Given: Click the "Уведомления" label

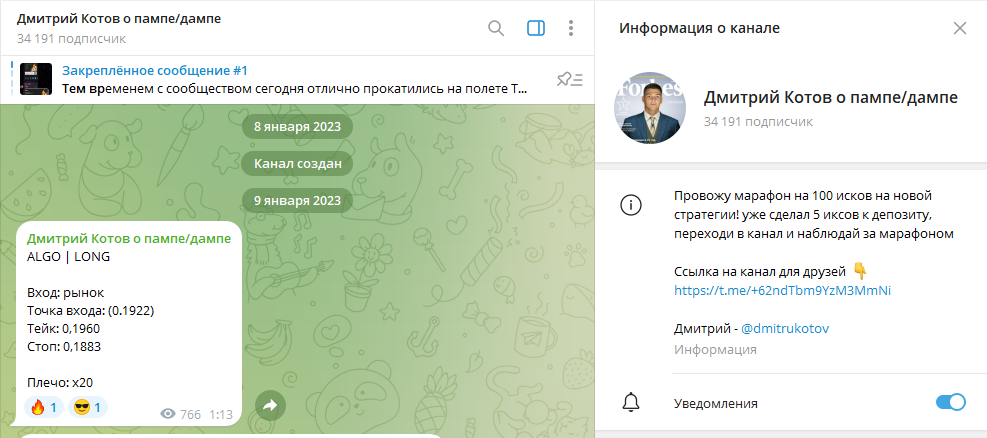Looking at the screenshot, I should click(716, 403).
